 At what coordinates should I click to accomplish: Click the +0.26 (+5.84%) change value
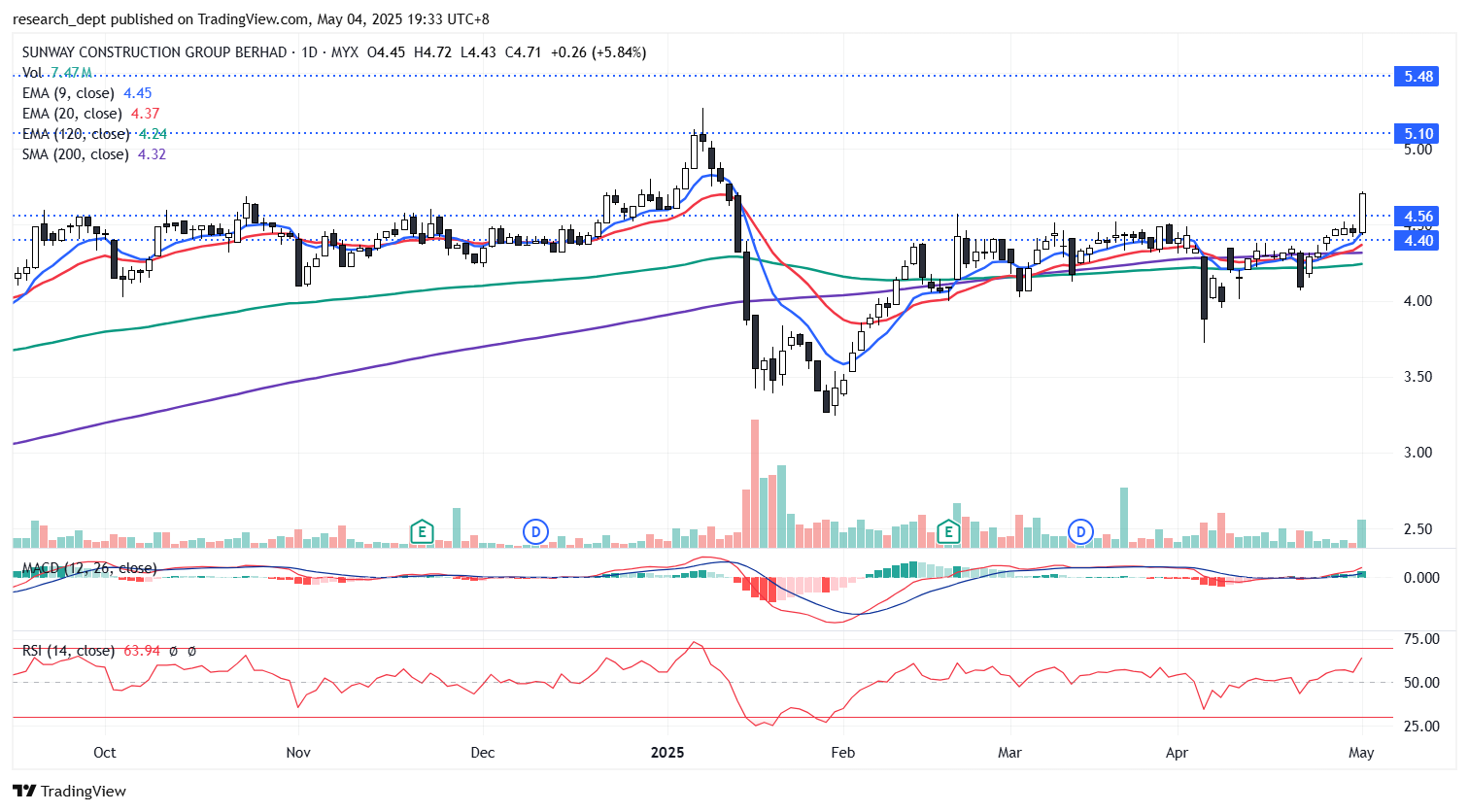click(x=598, y=52)
